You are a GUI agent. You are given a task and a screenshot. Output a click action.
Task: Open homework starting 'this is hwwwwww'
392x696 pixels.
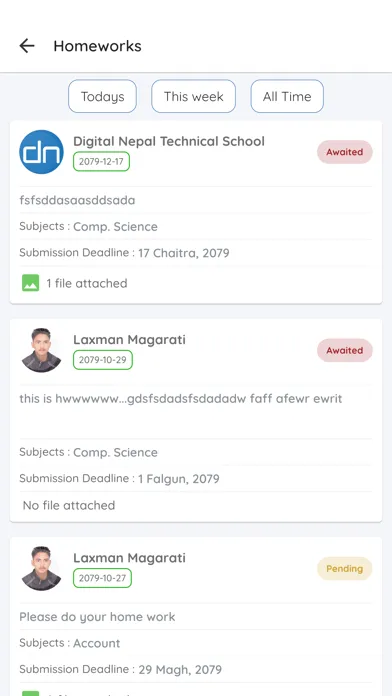pyautogui.click(x=181, y=399)
